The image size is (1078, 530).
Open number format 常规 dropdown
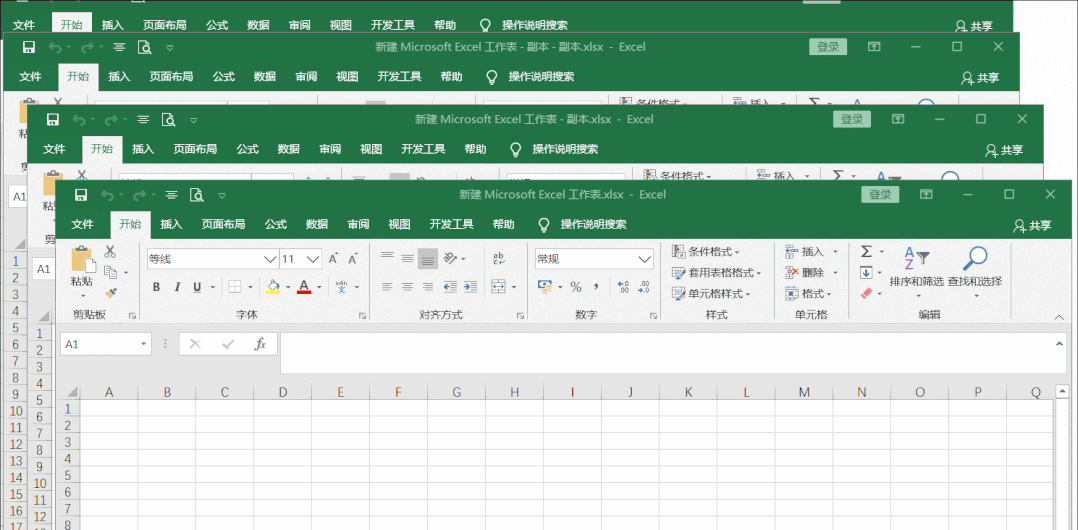[x=645, y=259]
